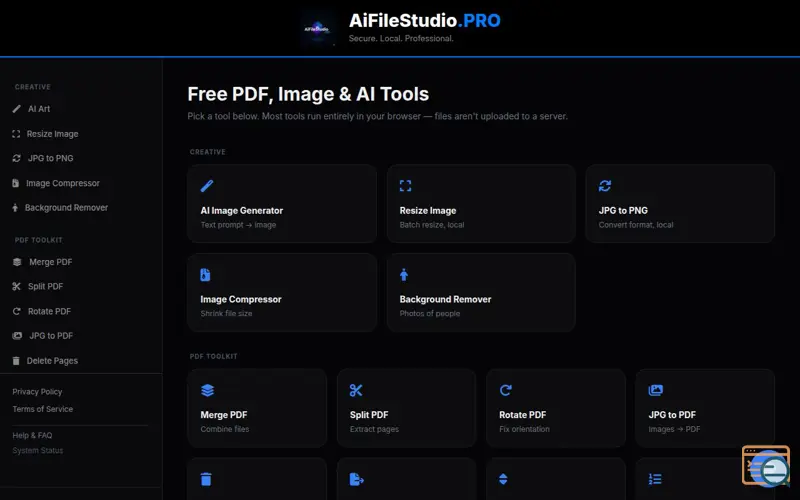Screen dimensions: 800x500
Task: Click the person icon beside sidebar Background Remover
Action: pyautogui.click(x=15, y=208)
